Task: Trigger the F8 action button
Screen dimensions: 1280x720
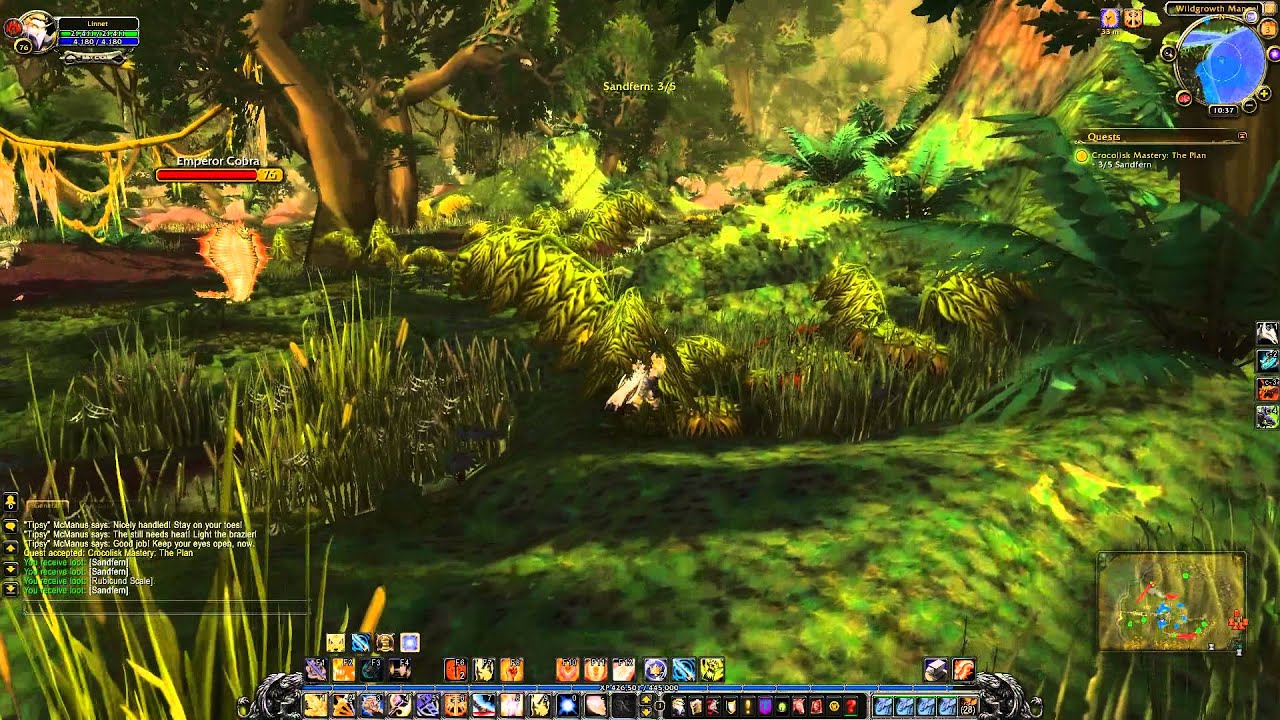Action: point(511,670)
